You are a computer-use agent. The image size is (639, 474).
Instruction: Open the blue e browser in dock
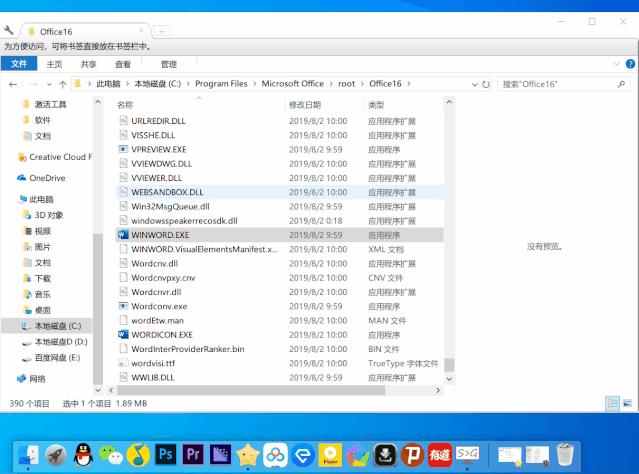(x=303, y=454)
